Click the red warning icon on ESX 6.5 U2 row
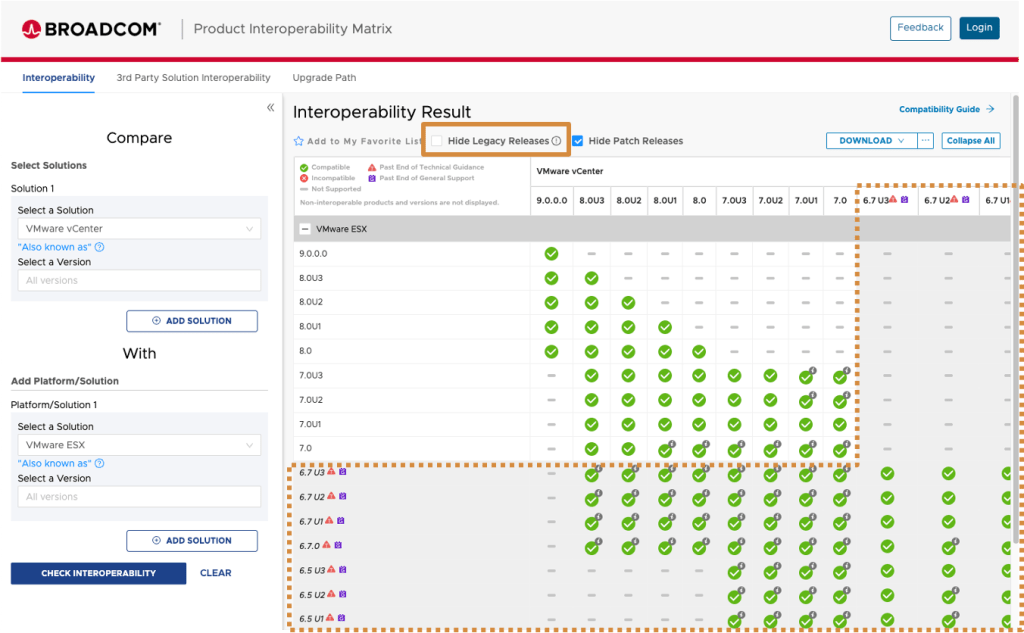This screenshot has width=1024, height=633. point(331,594)
